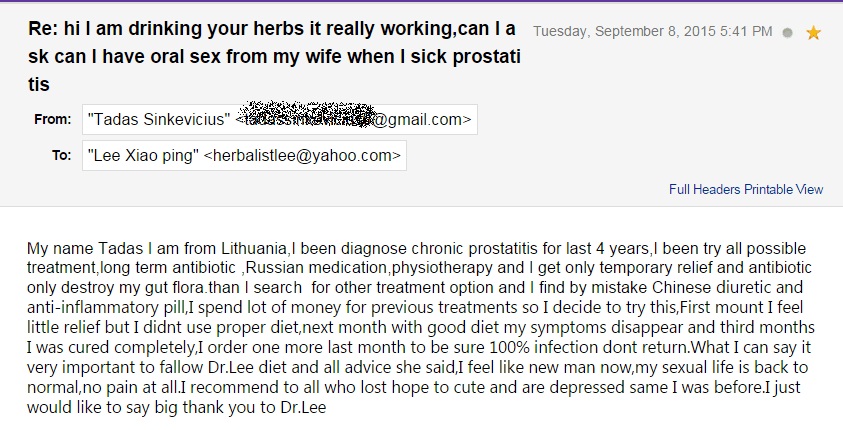Click the From sender address box
This screenshot has height=430, width=843.
point(280,119)
